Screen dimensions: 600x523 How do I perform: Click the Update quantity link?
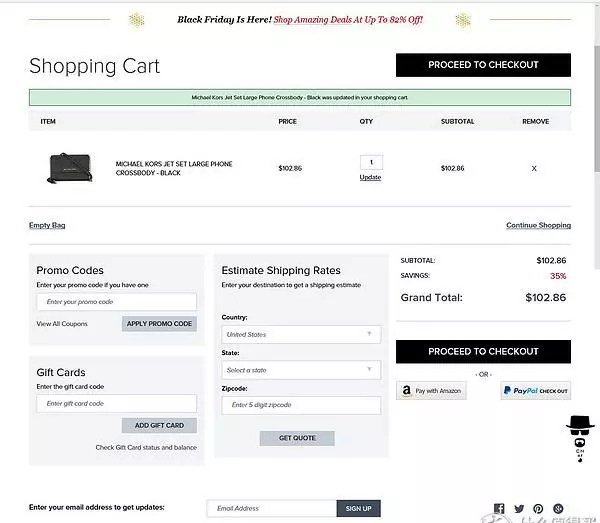370,177
